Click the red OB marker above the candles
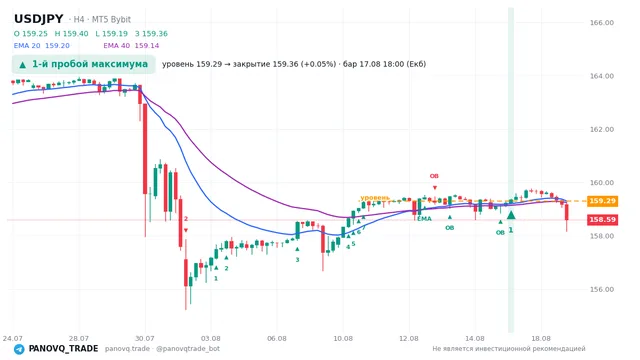 tap(434, 176)
